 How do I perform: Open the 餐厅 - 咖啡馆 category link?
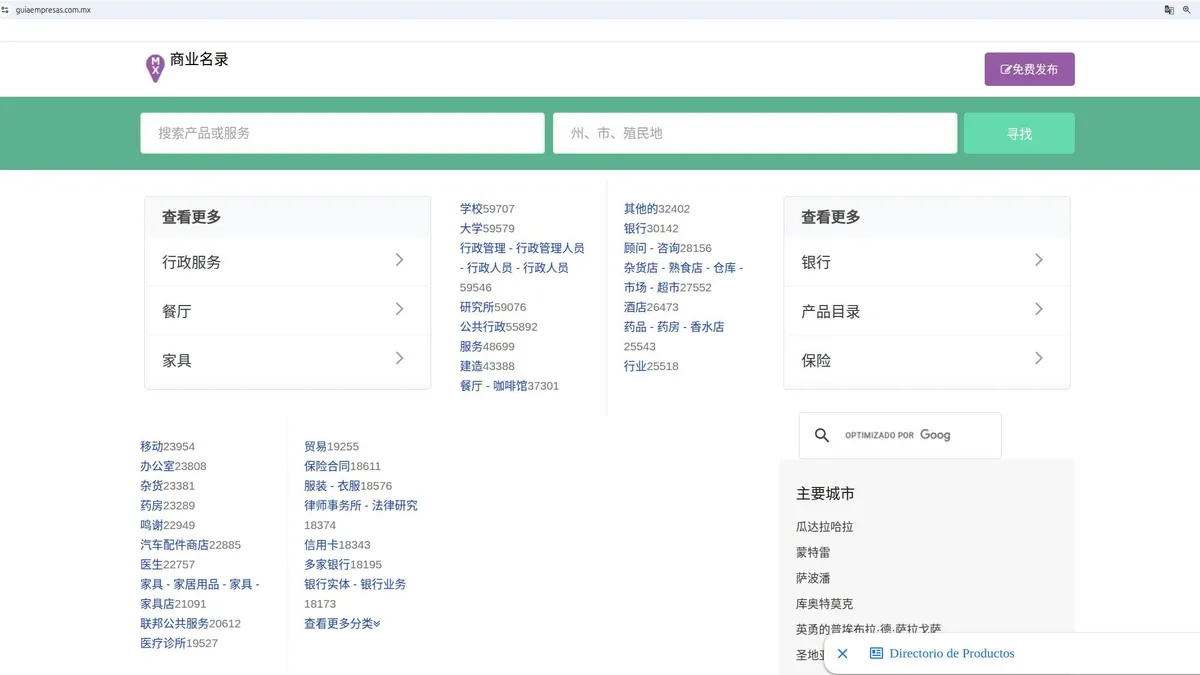pos(493,385)
